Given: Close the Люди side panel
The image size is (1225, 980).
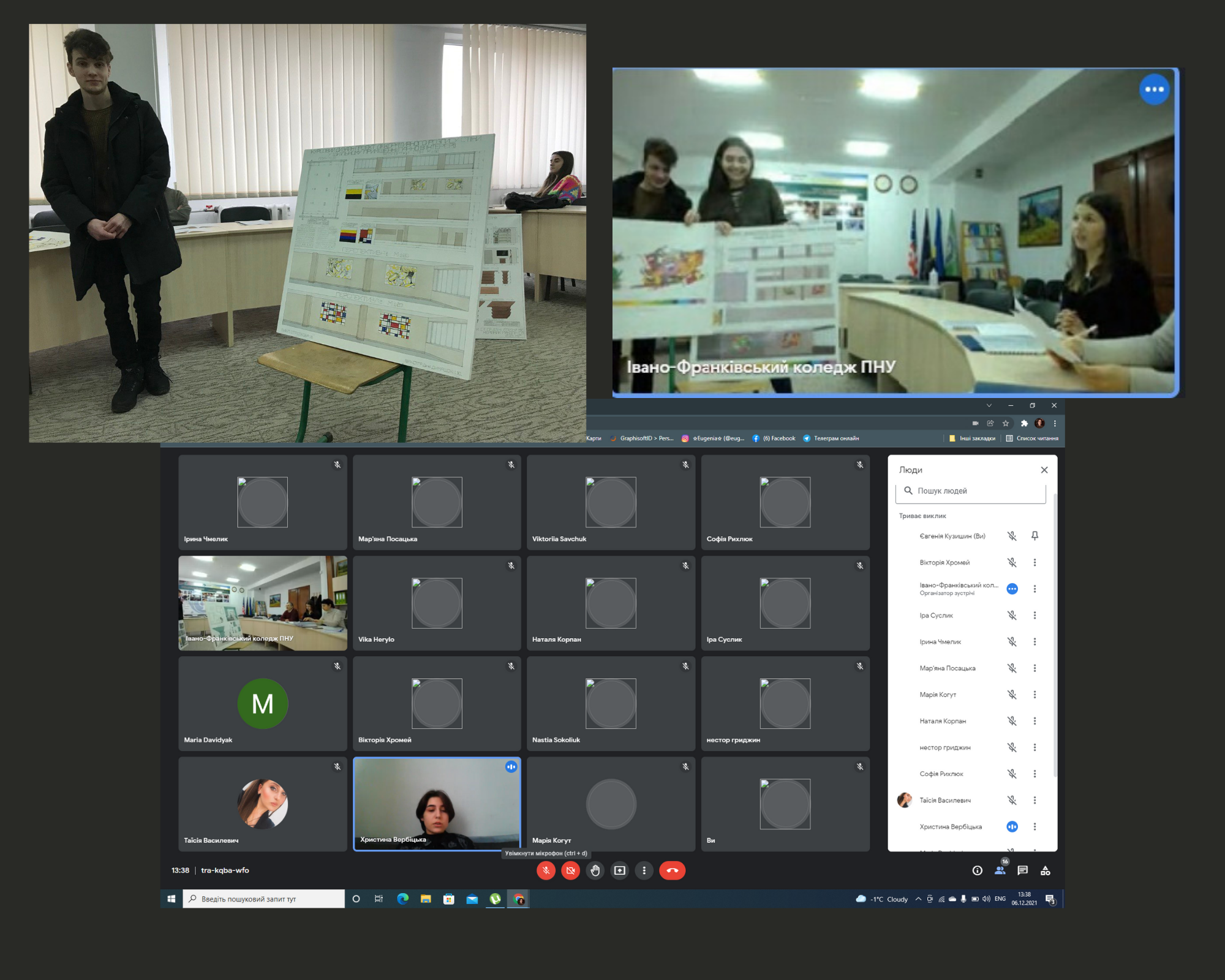Looking at the screenshot, I should 1044,470.
